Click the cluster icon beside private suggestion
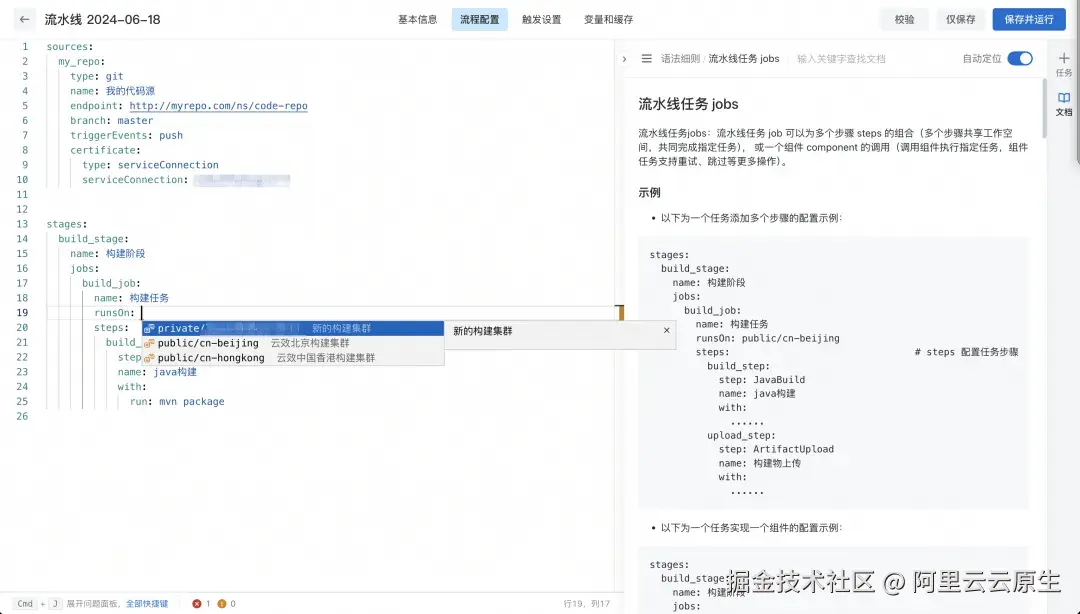Image resolution: width=1080 pixels, height=614 pixels. pos(150,328)
